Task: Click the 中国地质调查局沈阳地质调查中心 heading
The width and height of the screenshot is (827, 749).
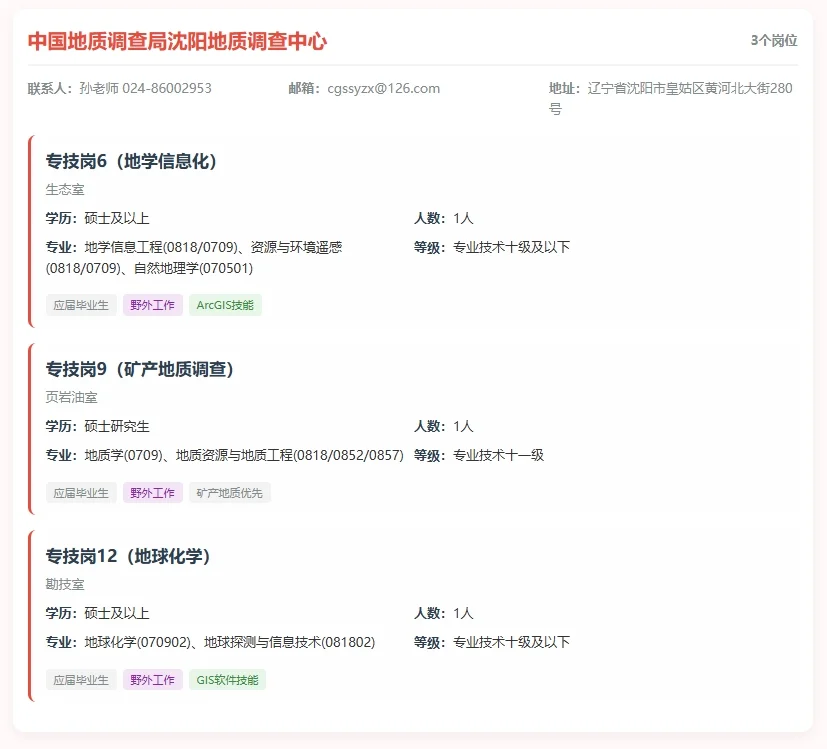Action: [x=177, y=41]
